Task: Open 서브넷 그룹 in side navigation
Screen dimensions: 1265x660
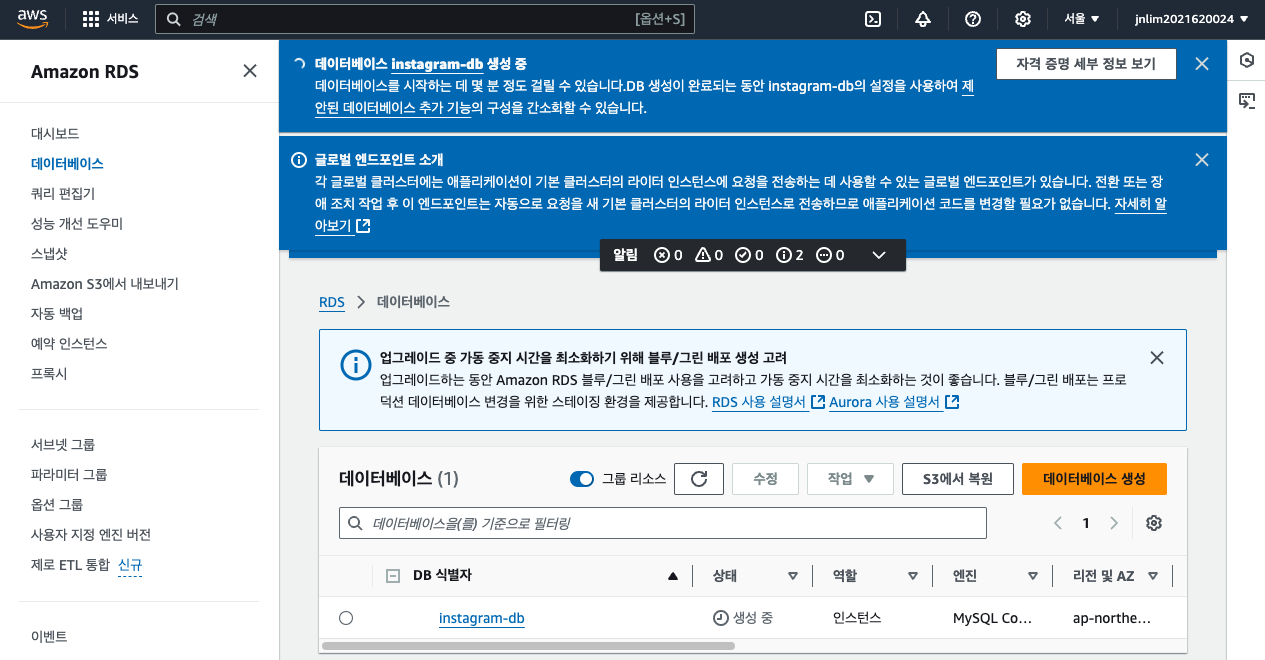Action: tap(63, 444)
